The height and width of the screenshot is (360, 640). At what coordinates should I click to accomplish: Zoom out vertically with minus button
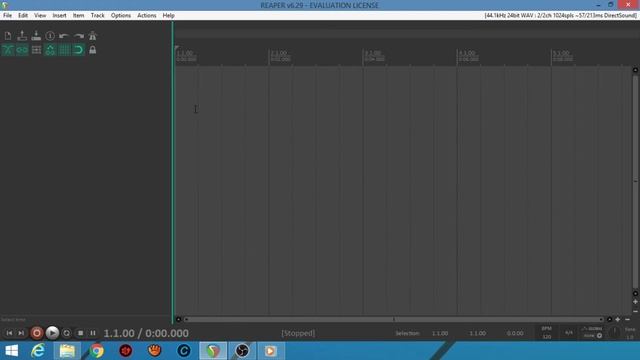[636, 311]
